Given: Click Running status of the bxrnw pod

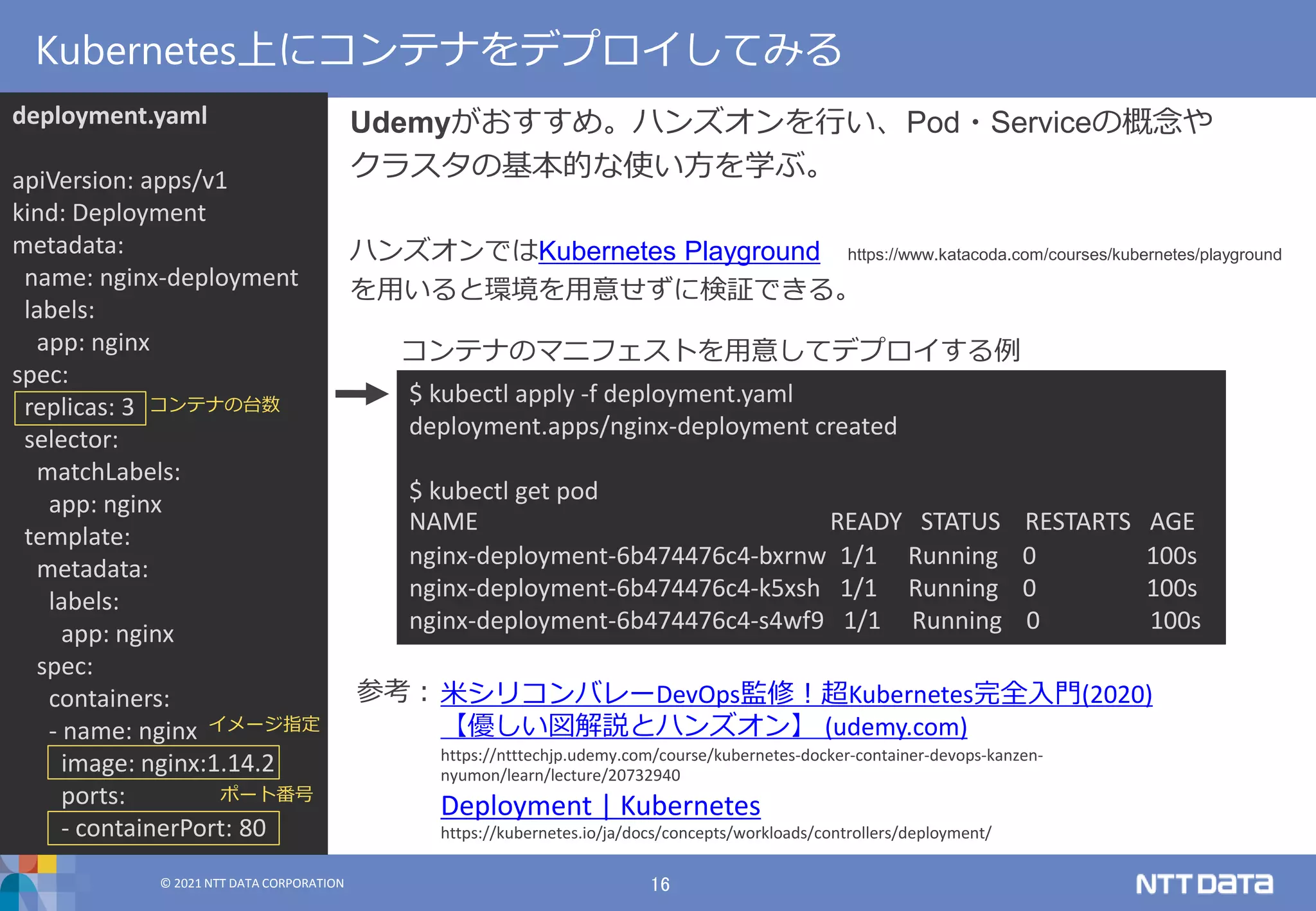Looking at the screenshot, I should pos(953,556).
